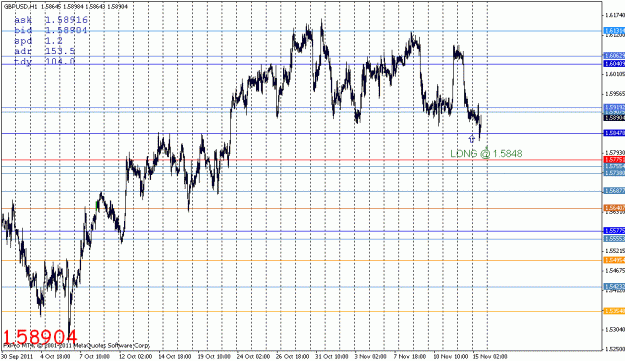Click the brown 1.5640 price level tag

click(614, 208)
